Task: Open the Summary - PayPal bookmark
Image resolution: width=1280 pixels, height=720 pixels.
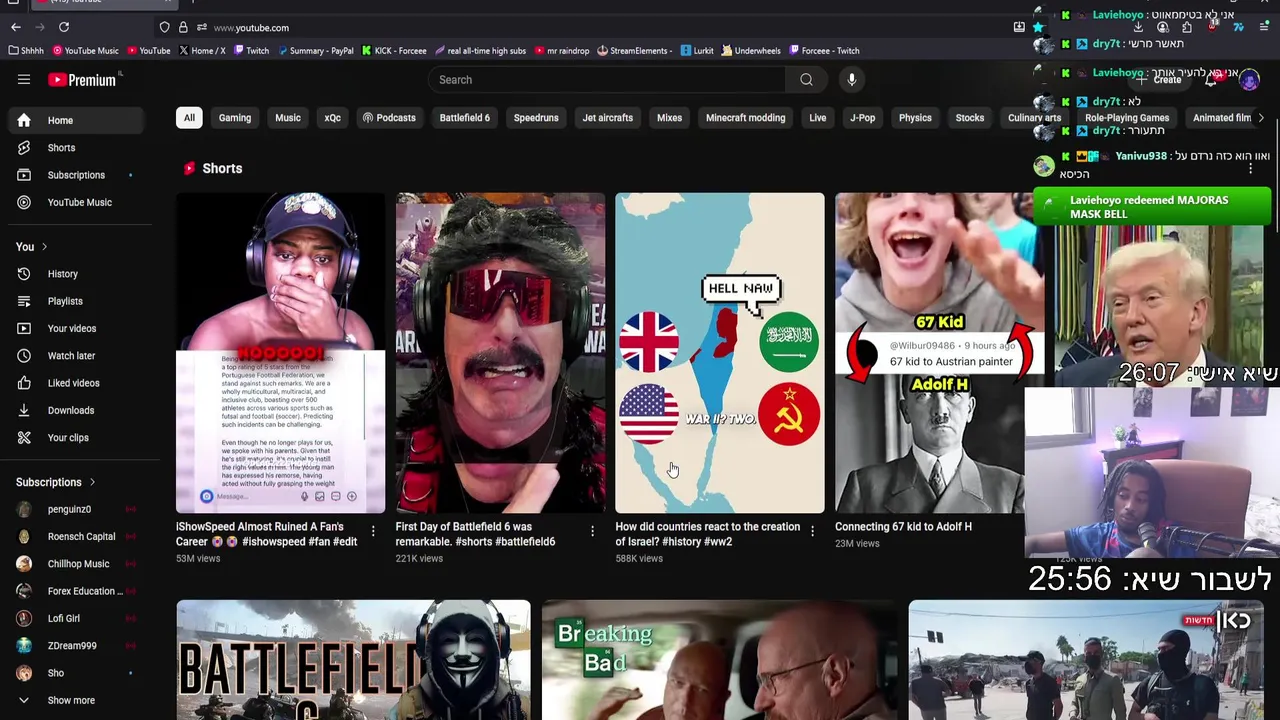Action: [x=315, y=51]
